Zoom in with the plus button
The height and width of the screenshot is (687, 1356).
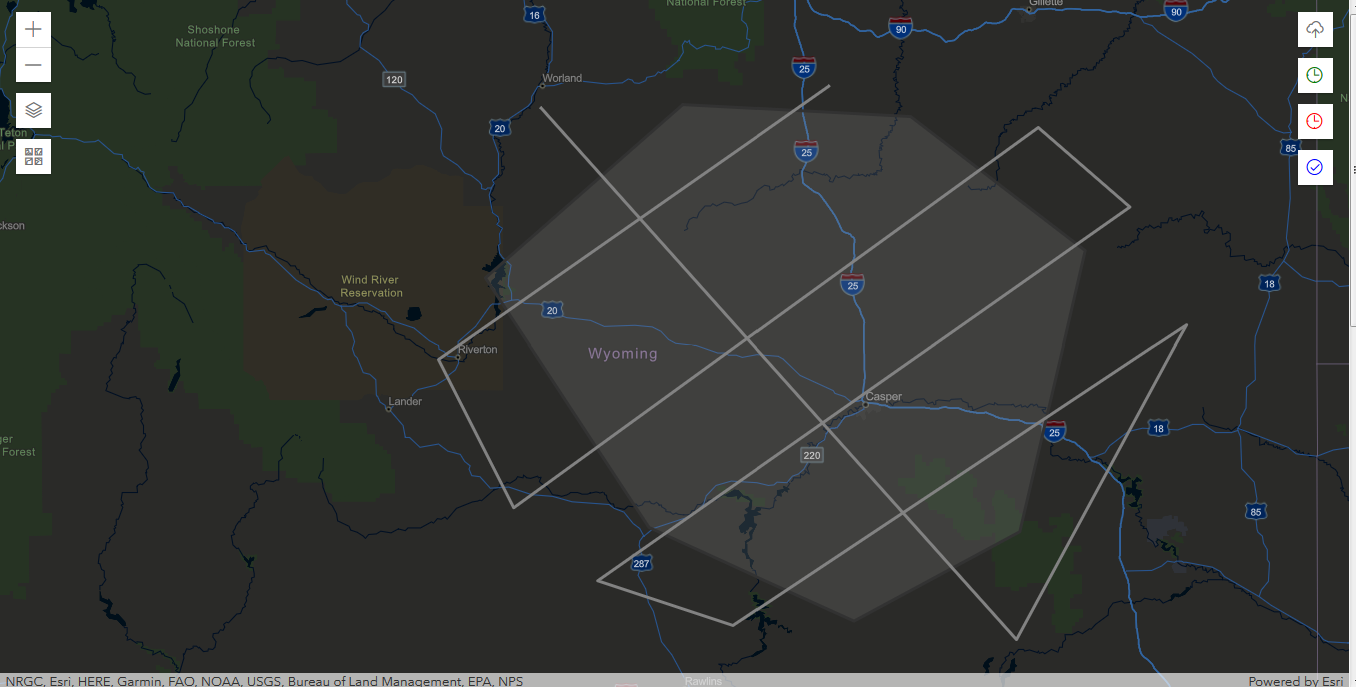click(x=33, y=29)
